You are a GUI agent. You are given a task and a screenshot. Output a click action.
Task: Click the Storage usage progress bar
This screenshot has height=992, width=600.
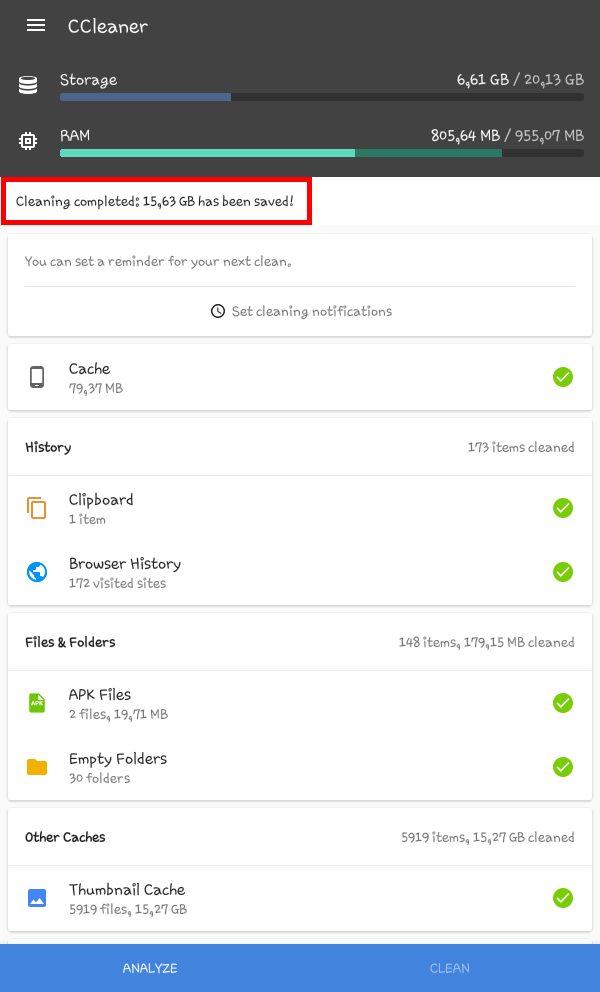(x=322, y=97)
